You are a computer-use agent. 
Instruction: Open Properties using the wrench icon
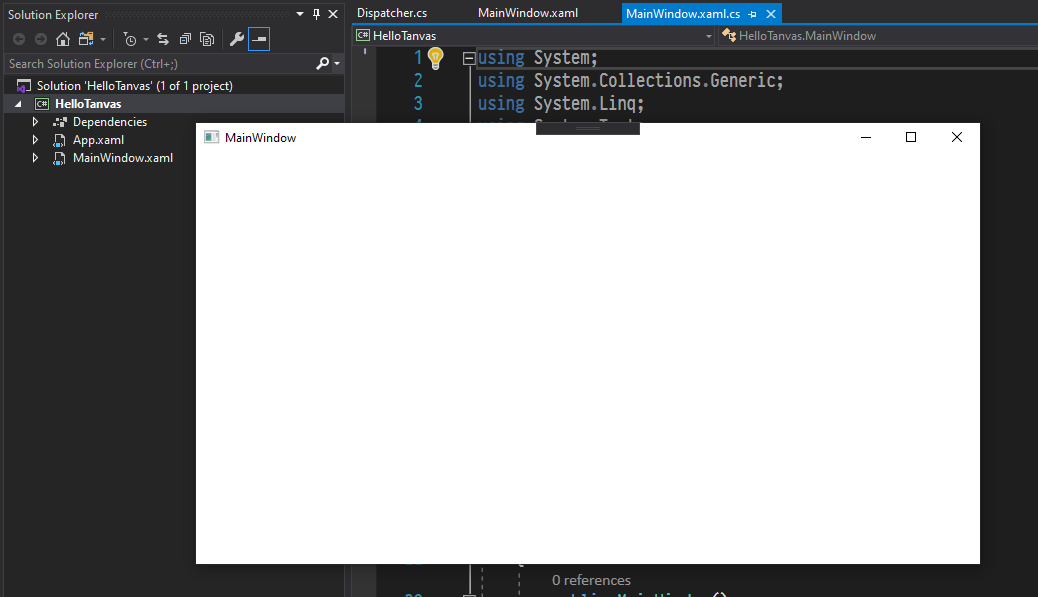(236, 39)
